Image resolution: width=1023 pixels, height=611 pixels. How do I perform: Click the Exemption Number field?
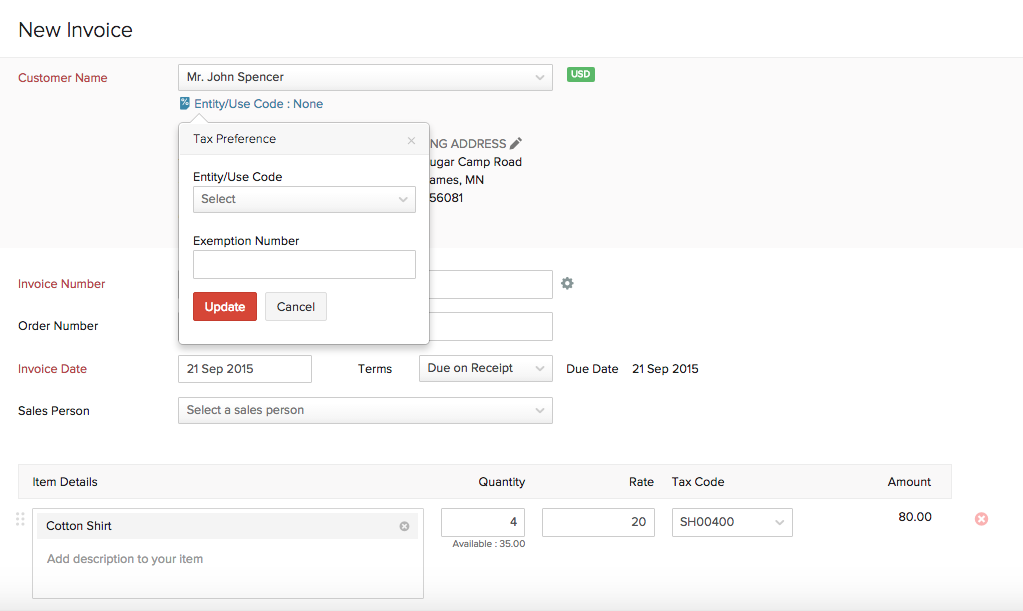(304, 264)
